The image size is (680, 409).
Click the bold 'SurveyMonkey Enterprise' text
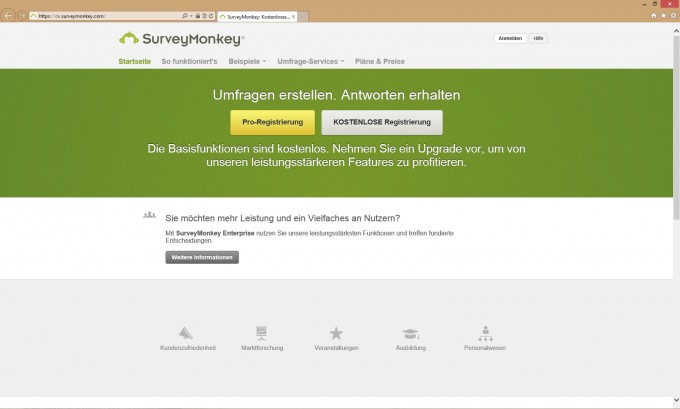[215, 233]
